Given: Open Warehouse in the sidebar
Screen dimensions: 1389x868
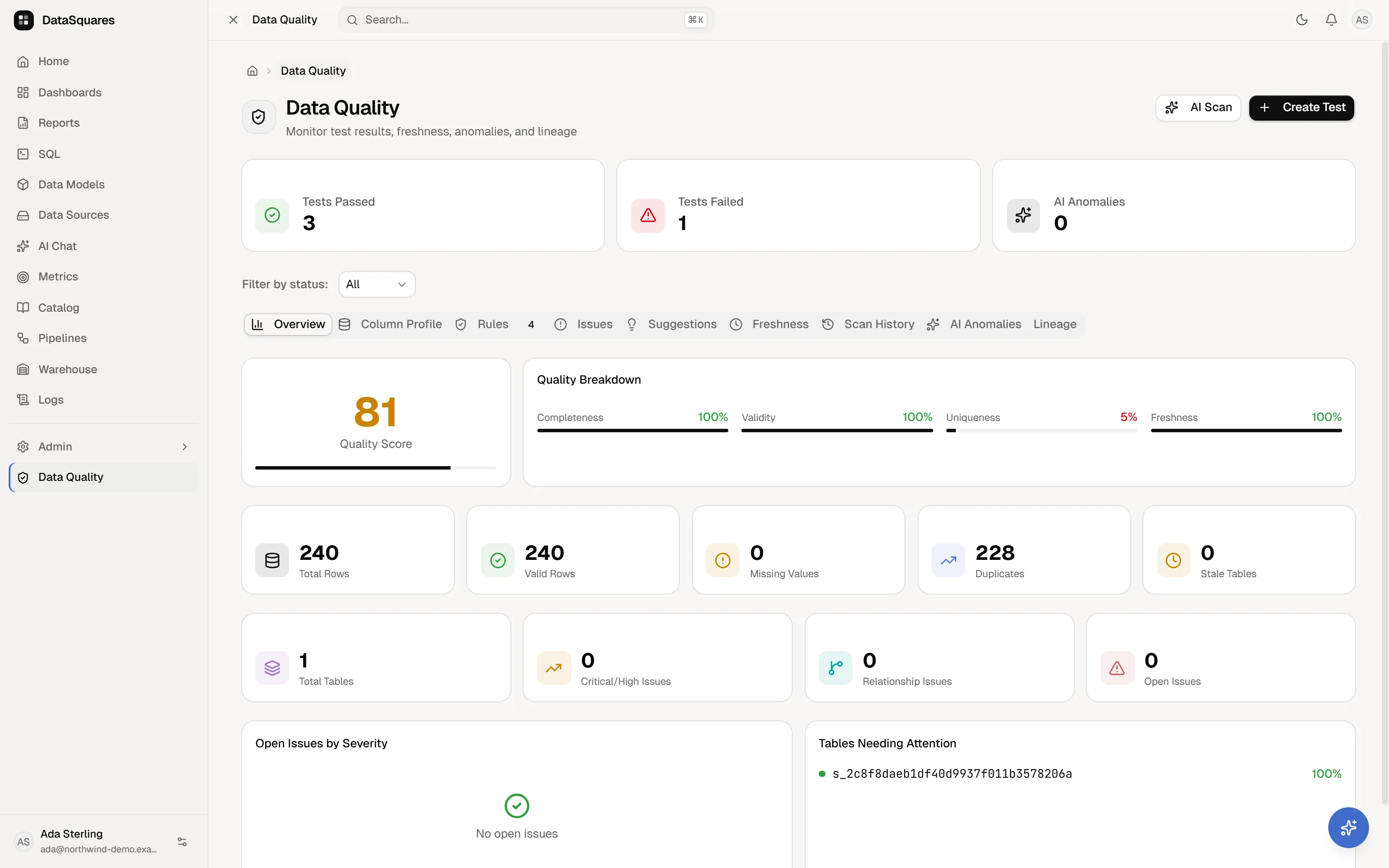Looking at the screenshot, I should [x=103, y=369].
